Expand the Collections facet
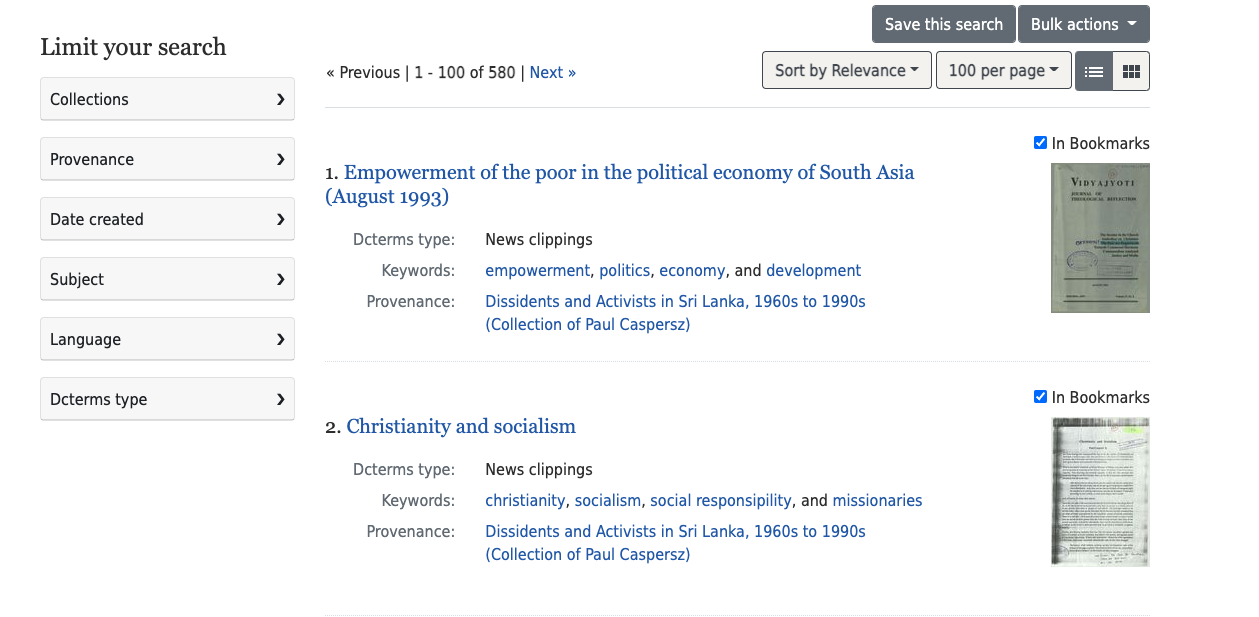This screenshot has width=1259, height=617. (167, 99)
